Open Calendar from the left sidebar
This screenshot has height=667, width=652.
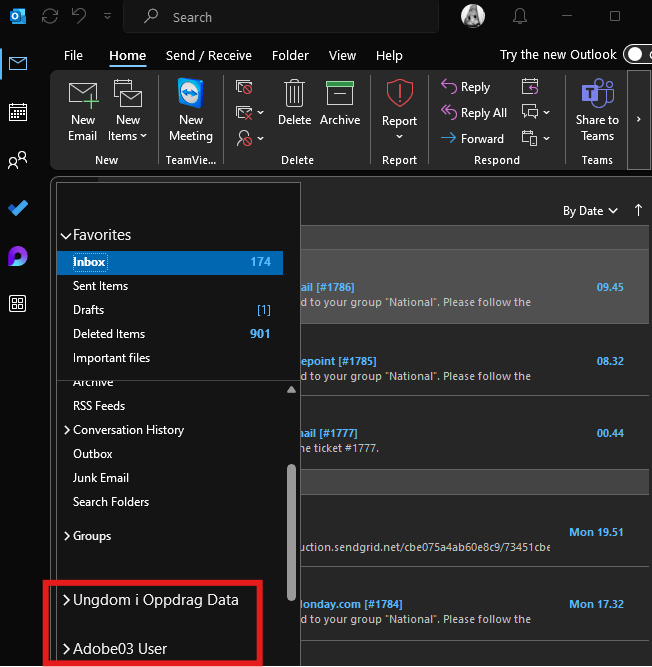point(18,112)
